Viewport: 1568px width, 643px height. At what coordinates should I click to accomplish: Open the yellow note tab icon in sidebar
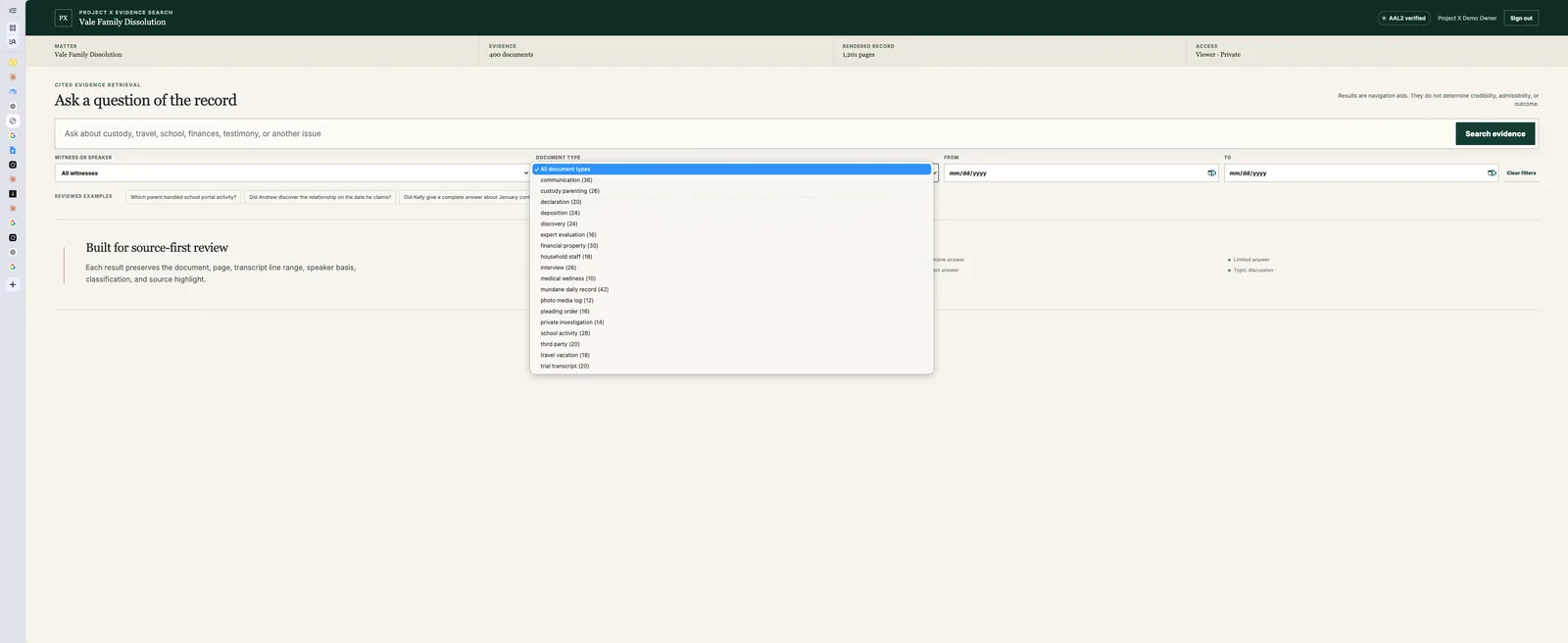13,63
